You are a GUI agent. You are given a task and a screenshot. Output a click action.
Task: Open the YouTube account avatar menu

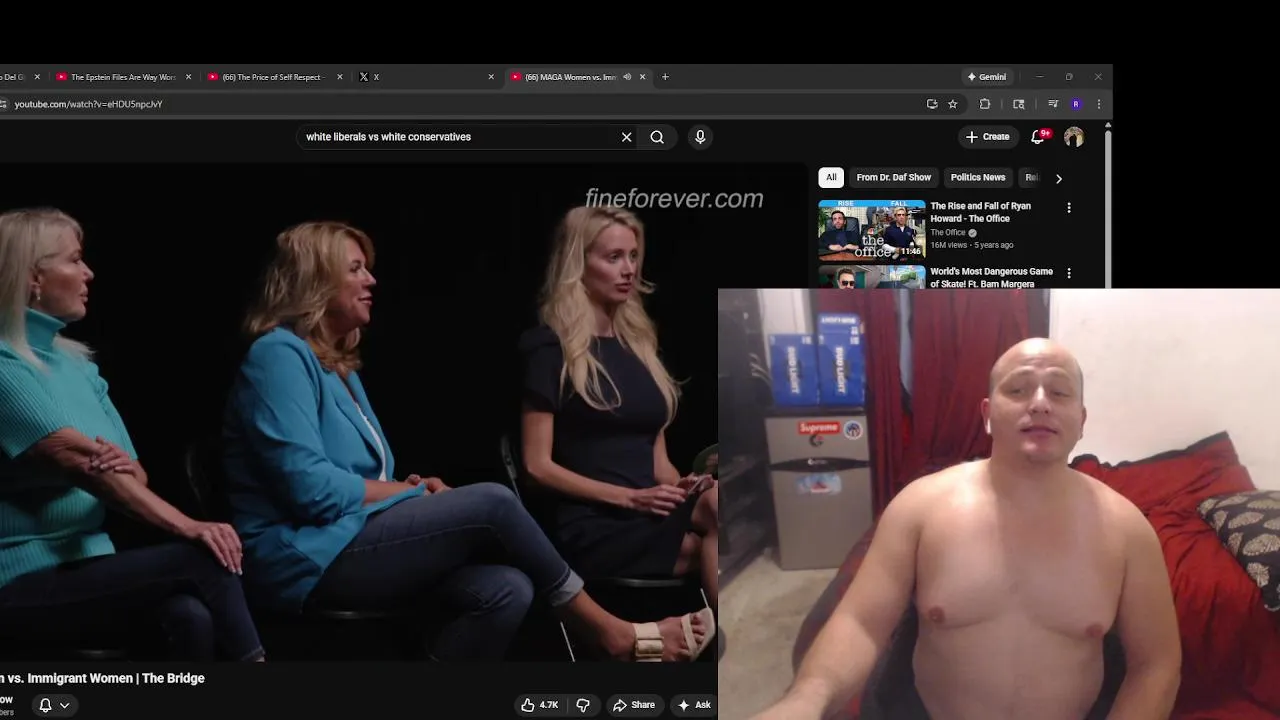tap(1074, 137)
